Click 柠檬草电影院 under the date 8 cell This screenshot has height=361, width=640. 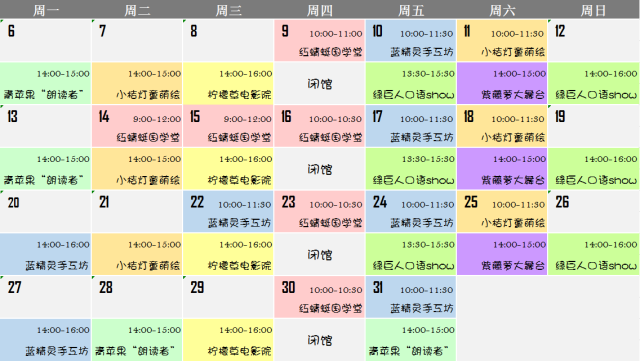pos(239,95)
